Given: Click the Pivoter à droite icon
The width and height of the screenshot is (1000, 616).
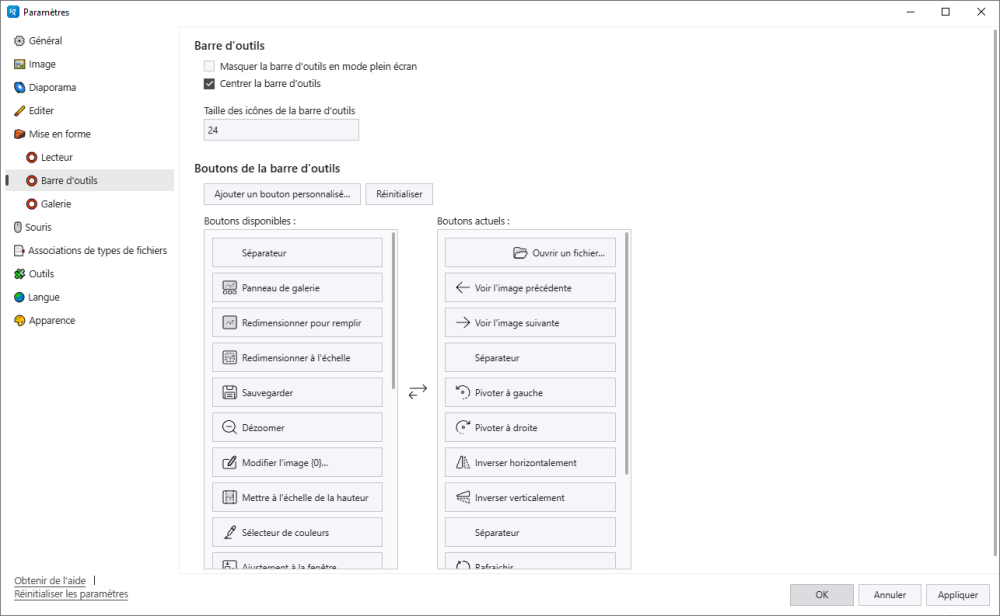Looking at the screenshot, I should point(462,428).
